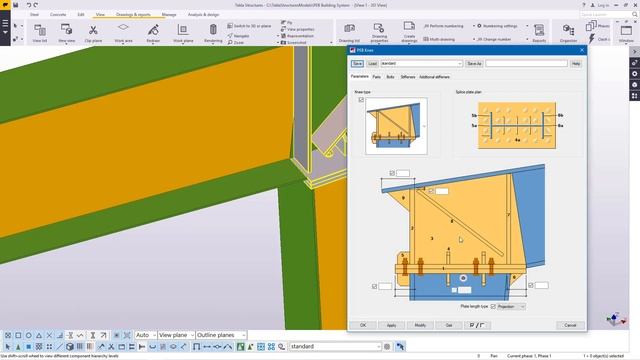Open Drawing properties in the ribbon

[x=379, y=33]
